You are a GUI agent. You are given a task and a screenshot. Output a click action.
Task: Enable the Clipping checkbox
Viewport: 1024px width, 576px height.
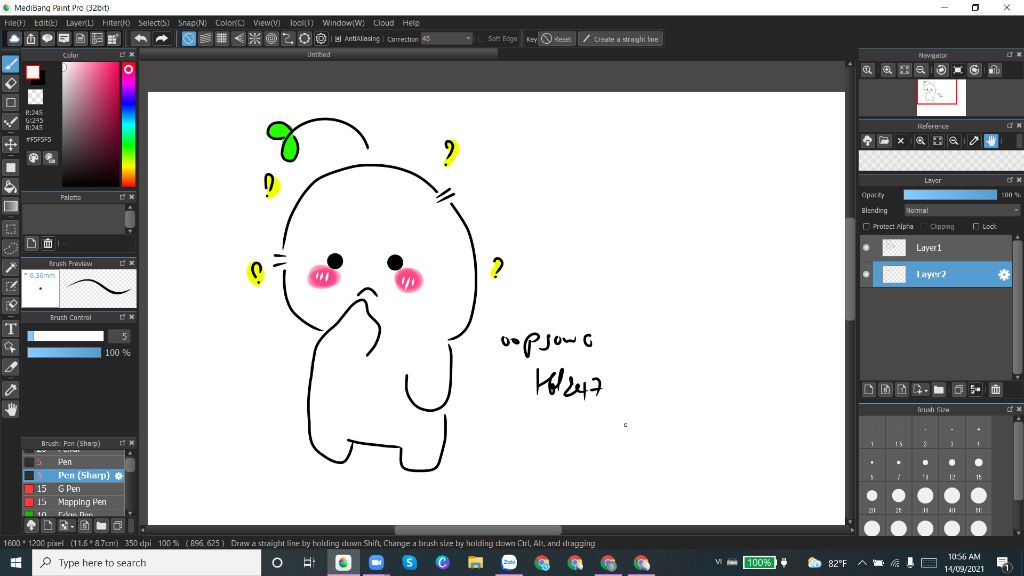coord(923,227)
